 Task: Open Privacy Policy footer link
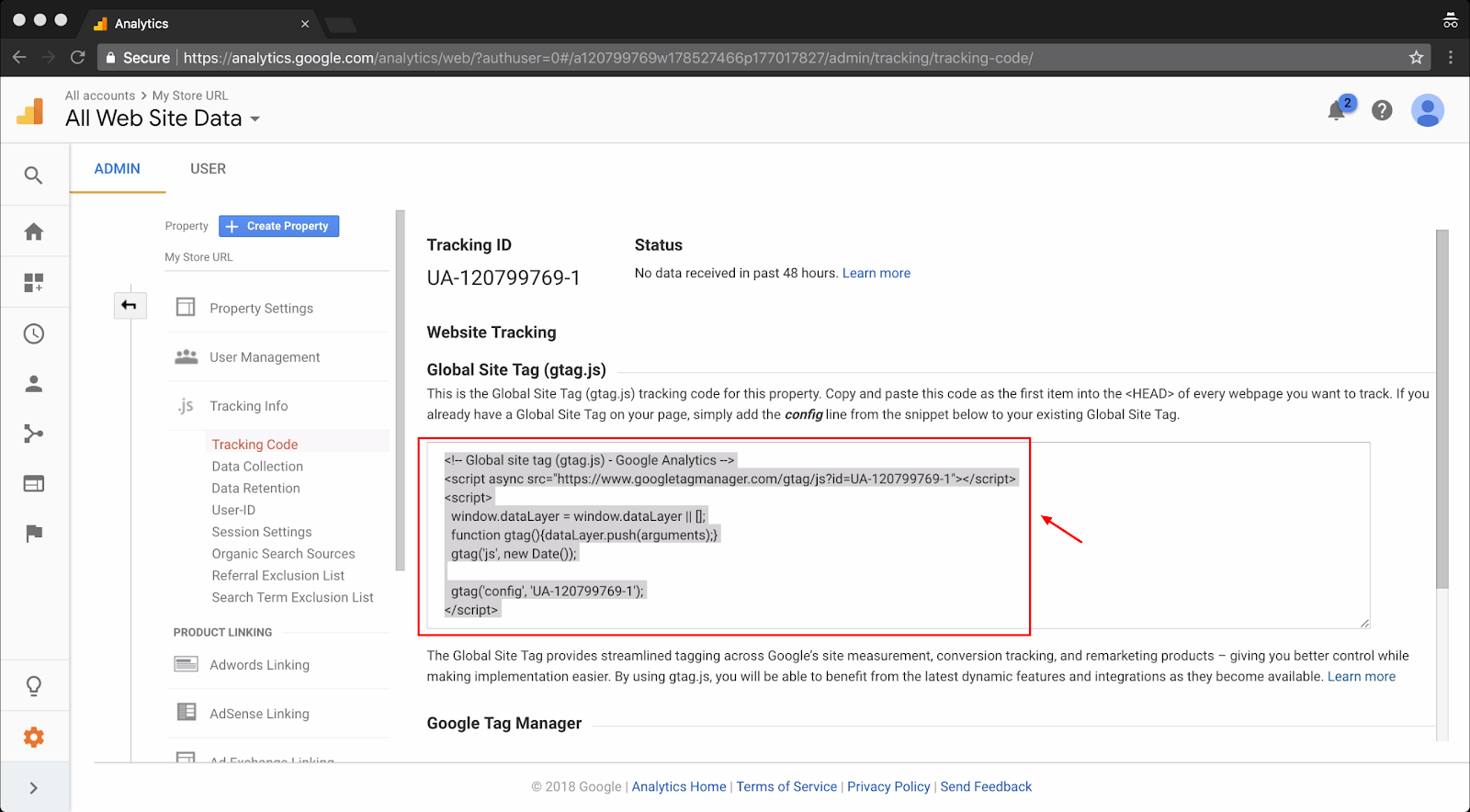point(888,786)
